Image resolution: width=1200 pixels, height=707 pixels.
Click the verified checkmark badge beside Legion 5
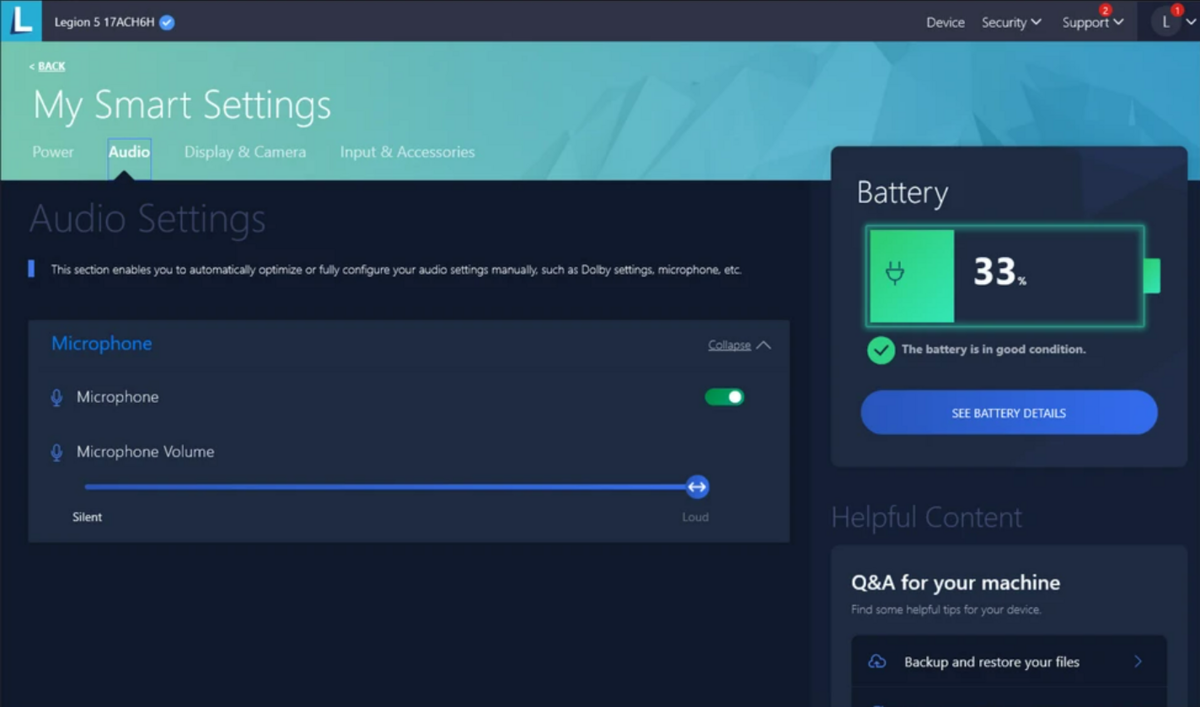click(167, 22)
